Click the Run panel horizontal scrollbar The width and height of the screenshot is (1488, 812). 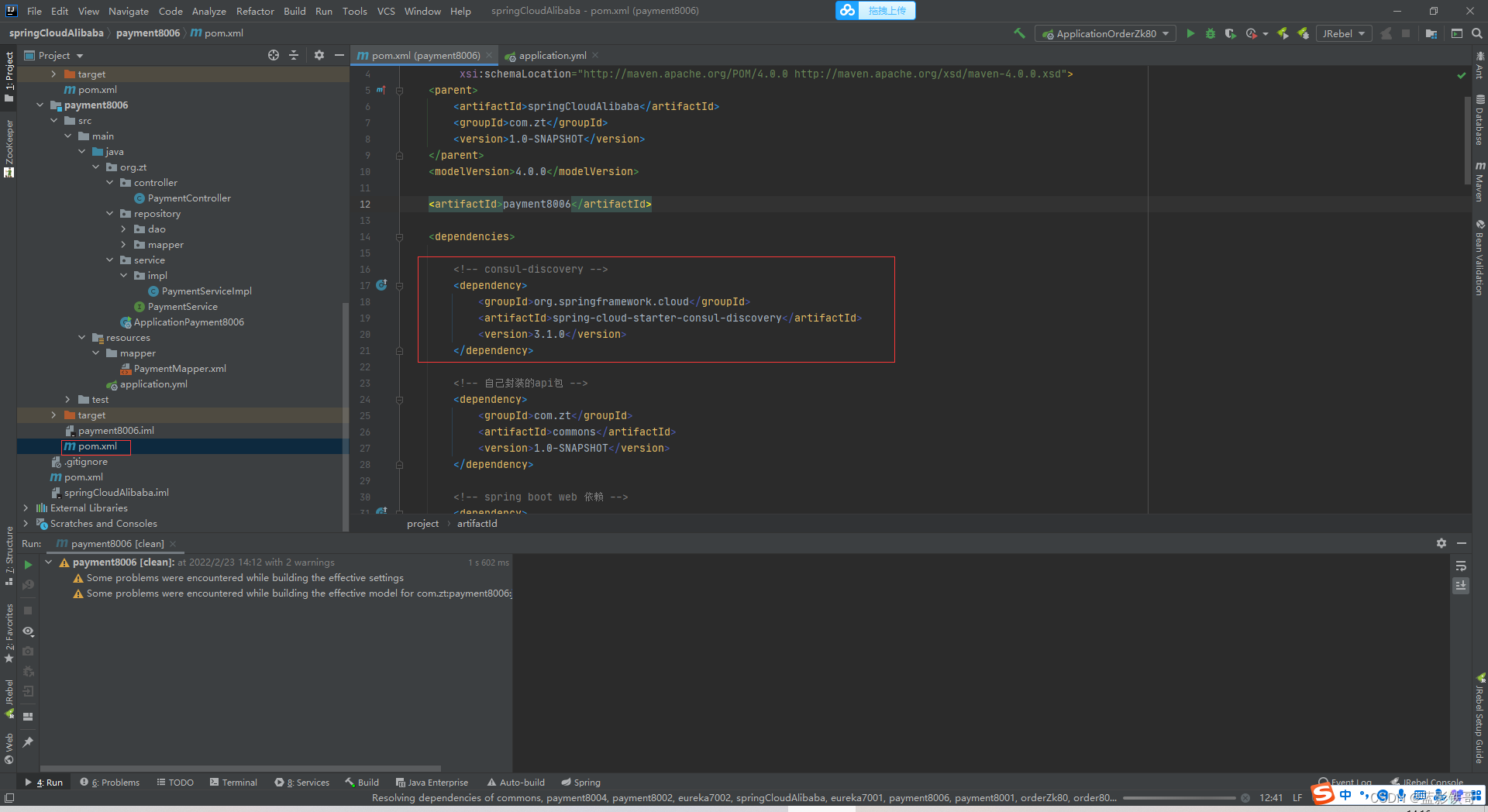(x=240, y=769)
